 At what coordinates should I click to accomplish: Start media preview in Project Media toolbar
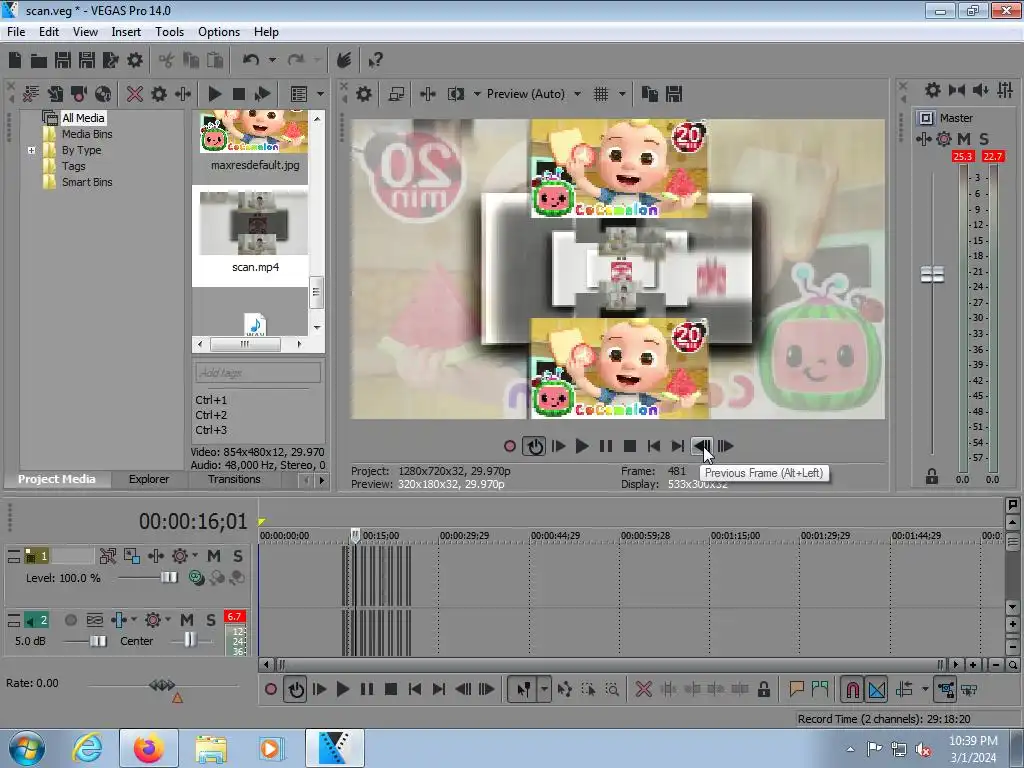pyautogui.click(x=214, y=94)
